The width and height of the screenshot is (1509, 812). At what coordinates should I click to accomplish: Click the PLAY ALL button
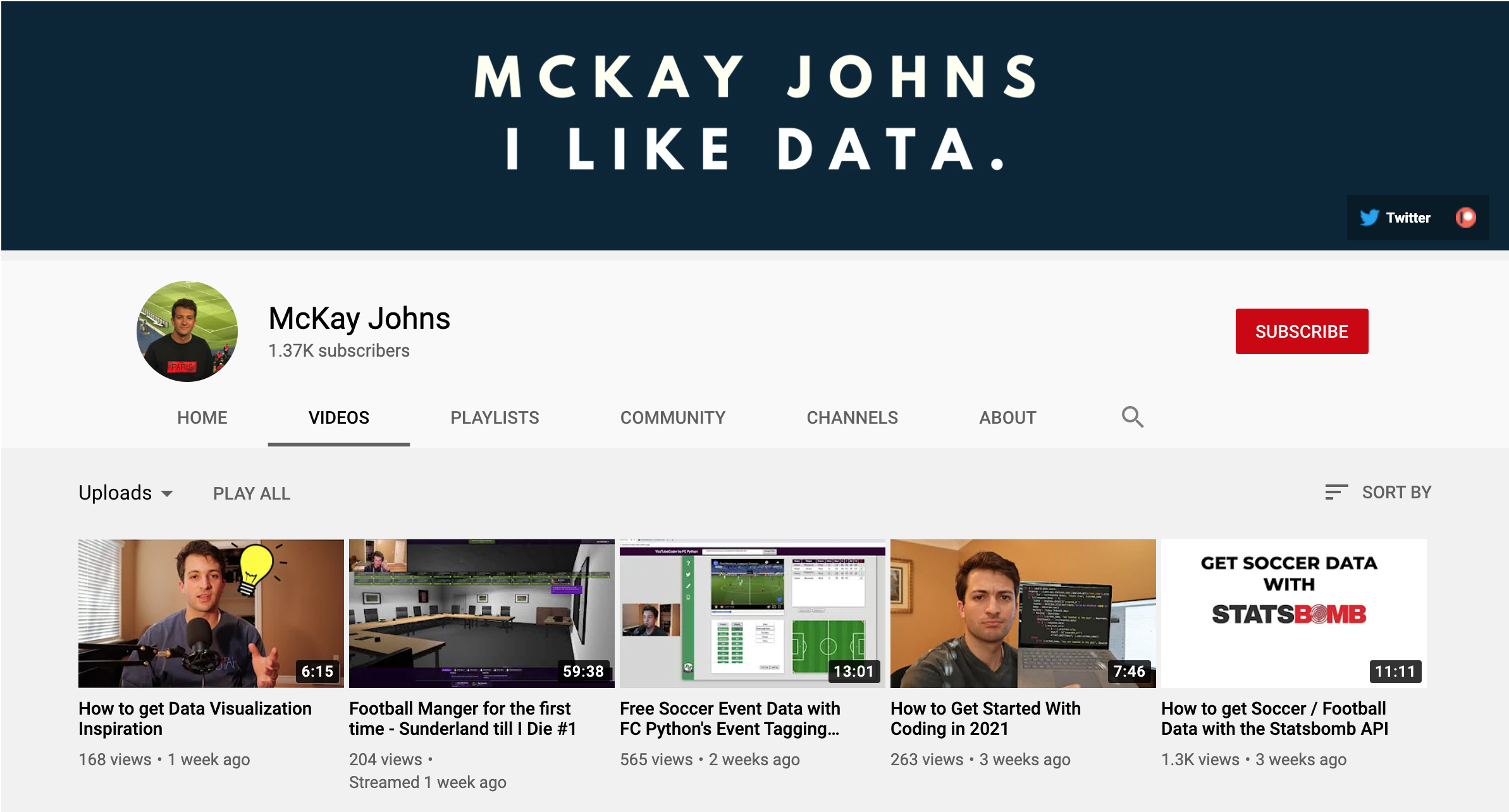pos(252,493)
